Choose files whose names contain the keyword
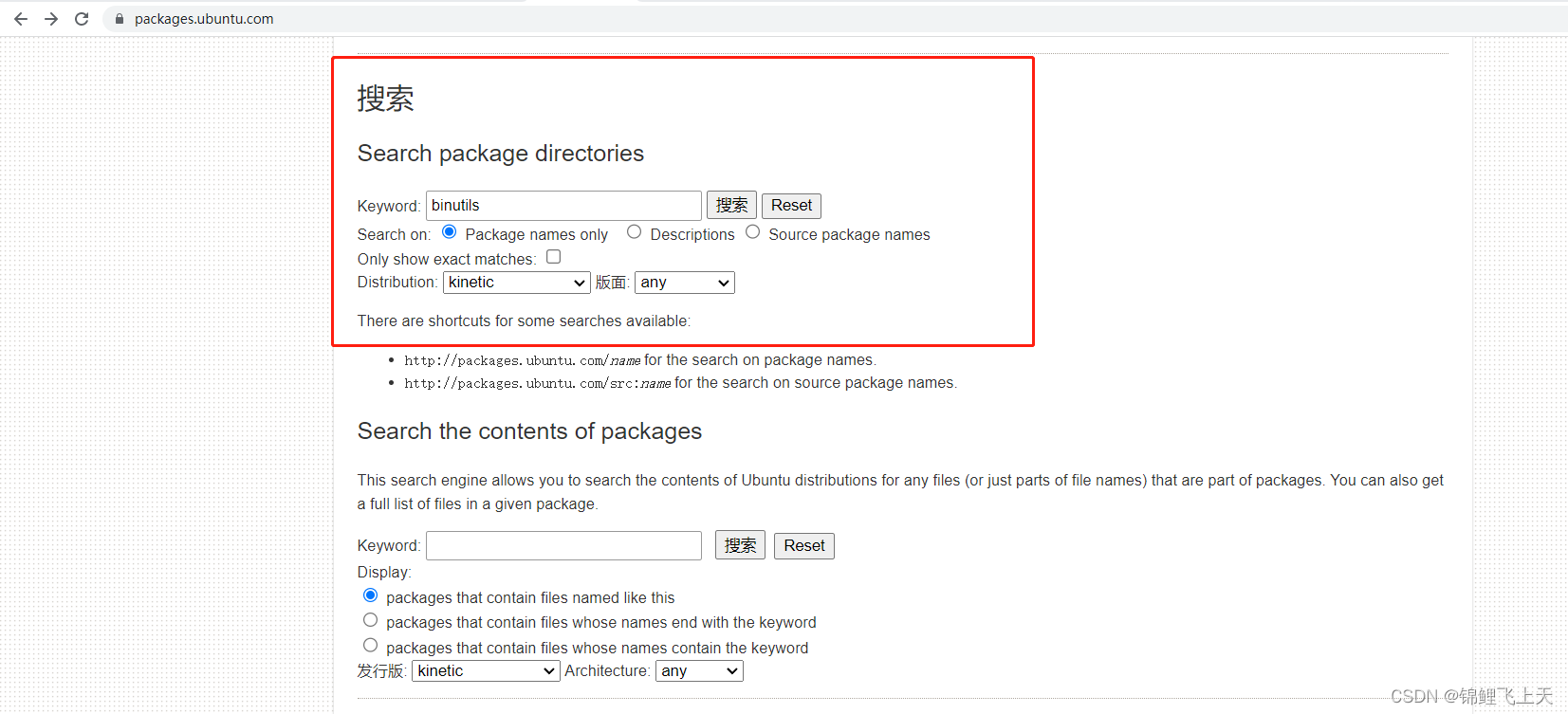Image resolution: width=1568 pixels, height=714 pixels. pyautogui.click(x=371, y=646)
